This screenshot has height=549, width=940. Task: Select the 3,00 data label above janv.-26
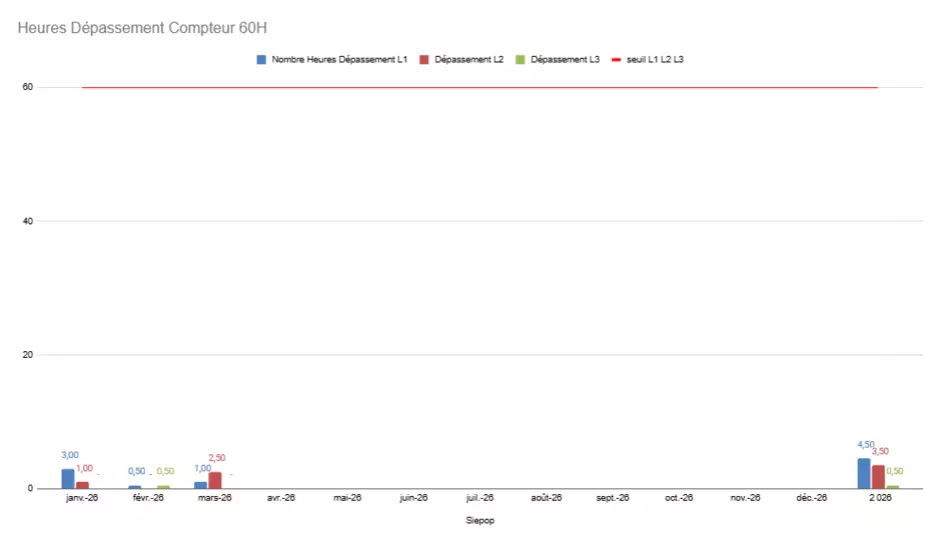point(70,455)
